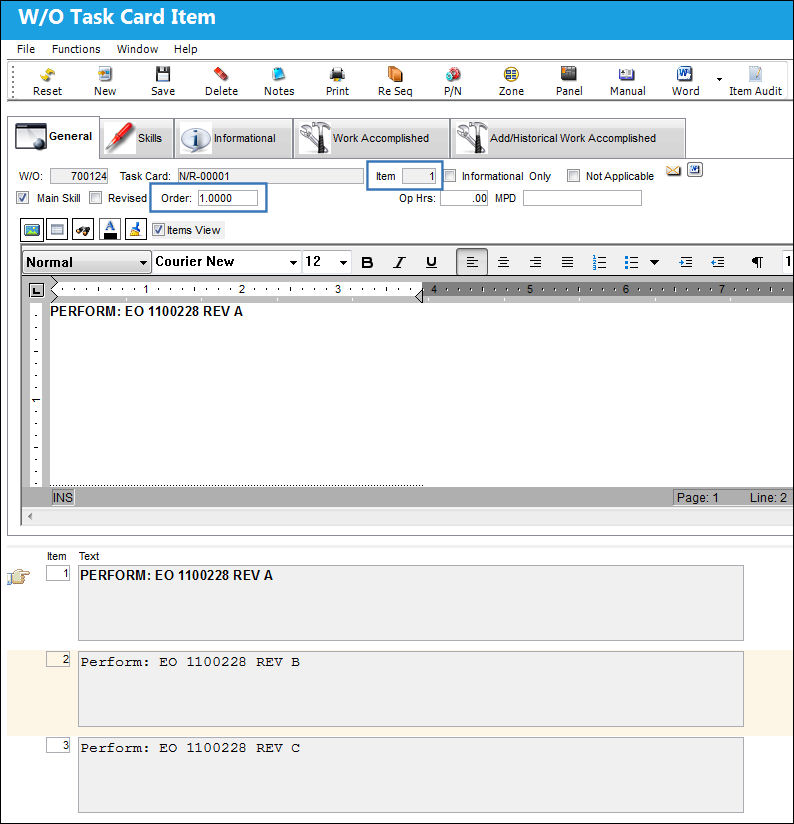Viewport: 794px width, 824px height.
Task: Open the Add/Historical Work Accomplished tab
Action: (x=568, y=138)
